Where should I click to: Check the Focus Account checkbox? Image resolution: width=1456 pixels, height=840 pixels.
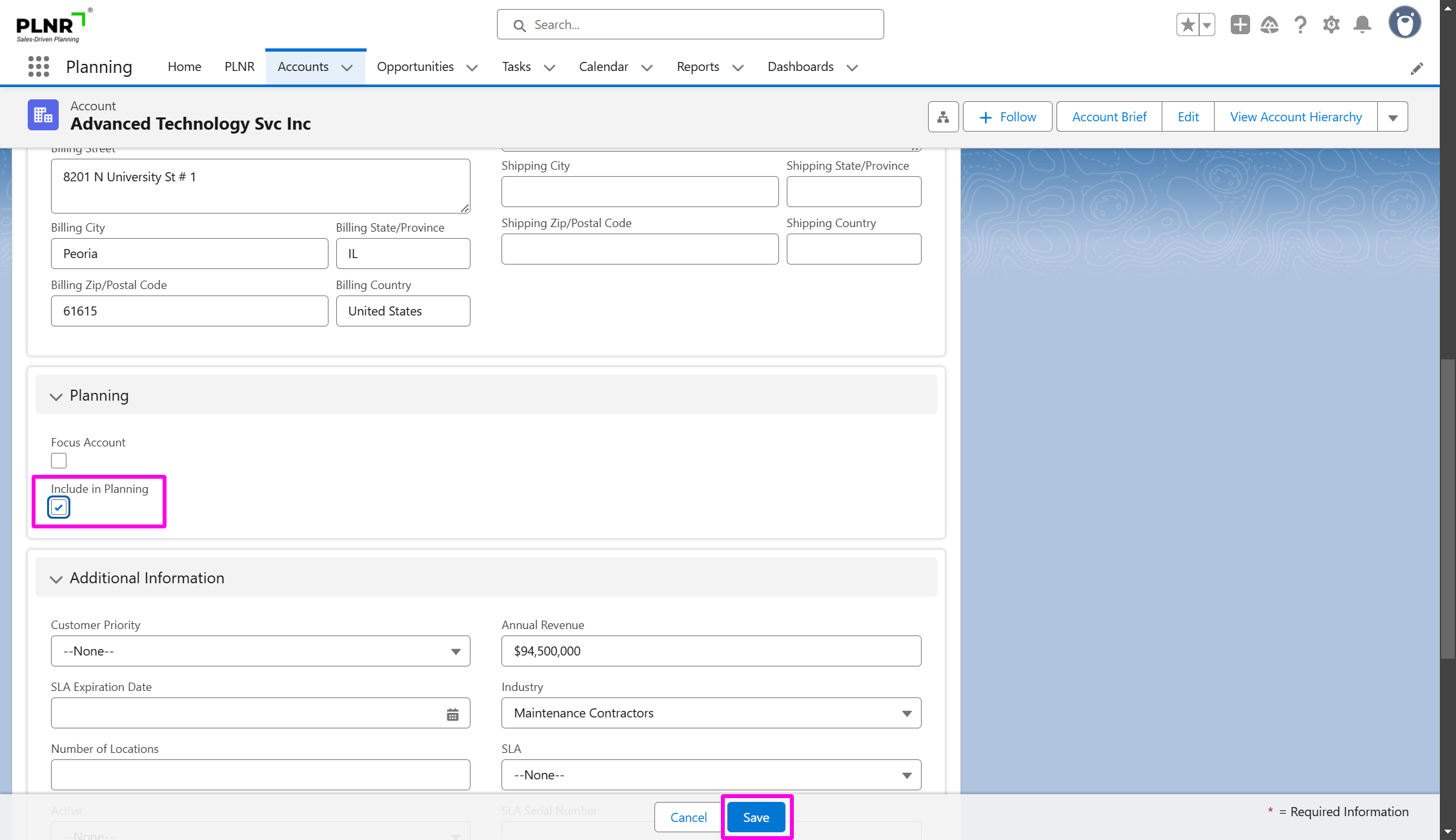click(59, 461)
